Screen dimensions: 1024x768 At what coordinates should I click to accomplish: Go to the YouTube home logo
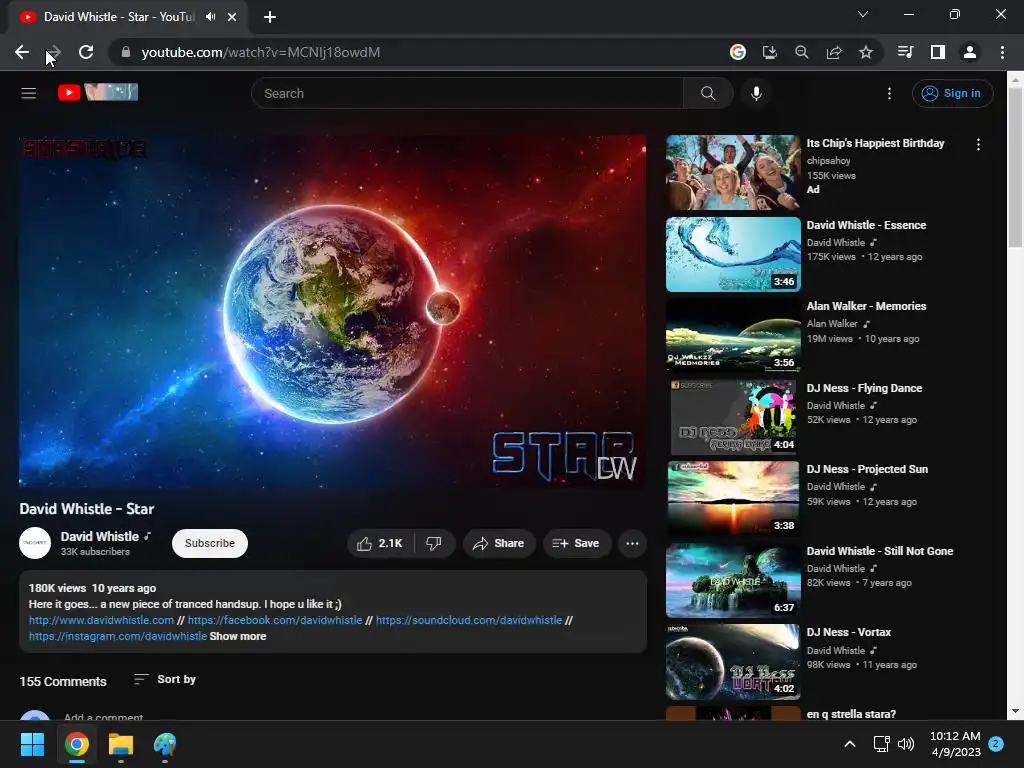pos(98,92)
